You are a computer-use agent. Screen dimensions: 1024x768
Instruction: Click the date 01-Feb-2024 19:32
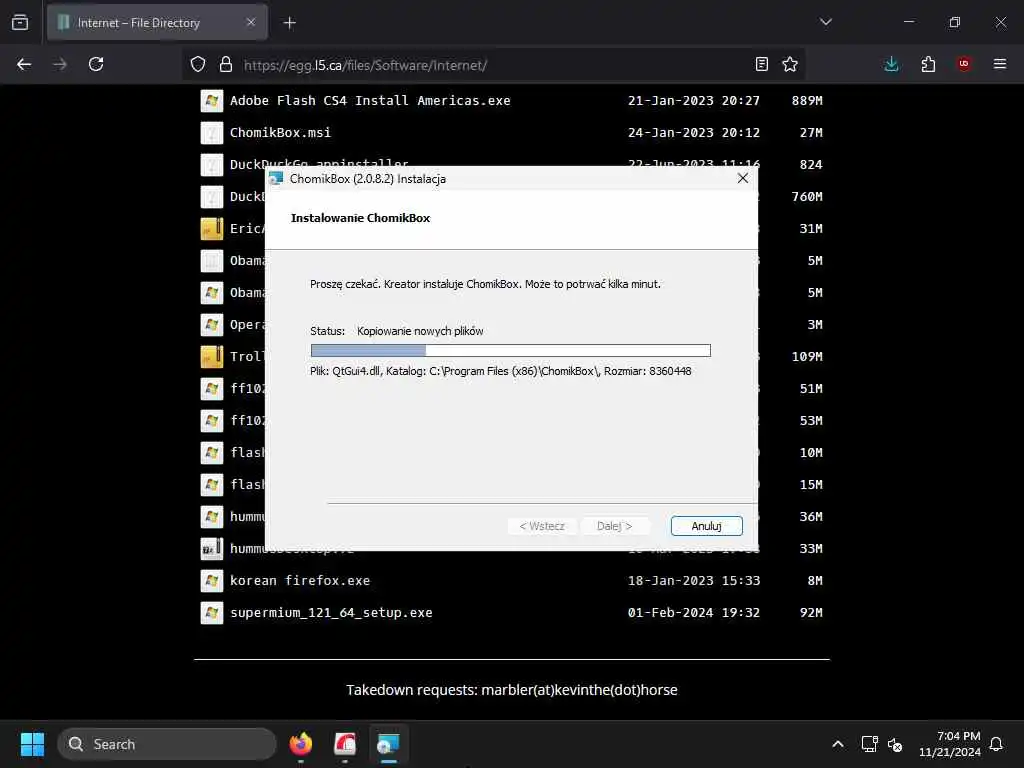[694, 613]
